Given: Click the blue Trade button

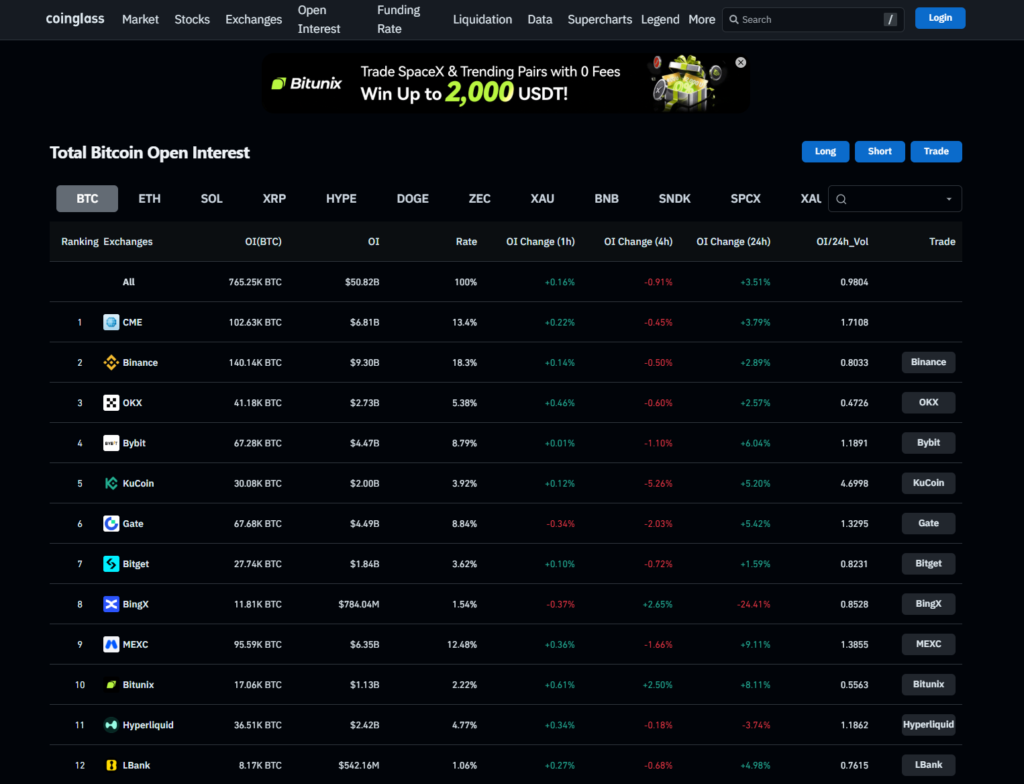Looking at the screenshot, I should click(x=936, y=152).
